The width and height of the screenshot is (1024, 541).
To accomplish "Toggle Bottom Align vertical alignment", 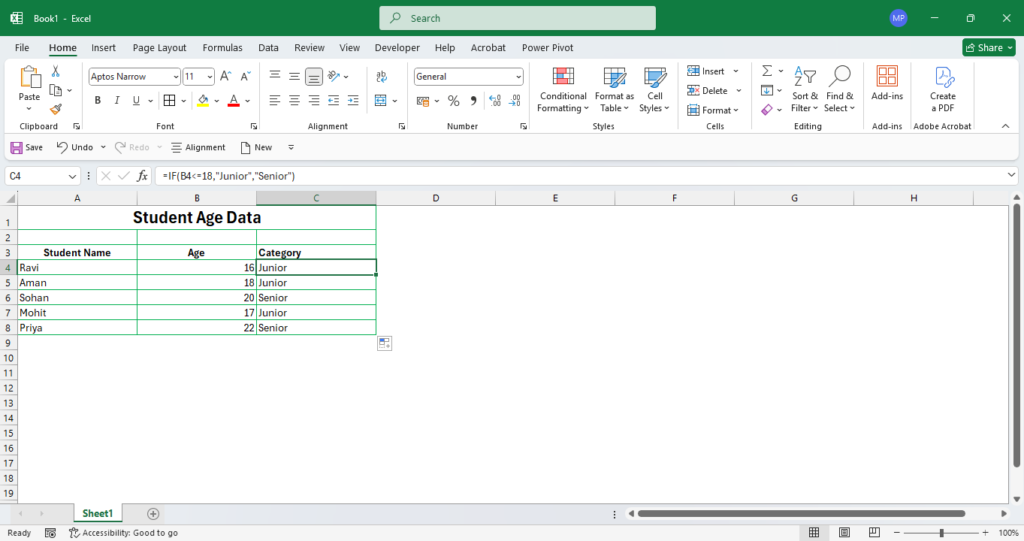I will pos(314,76).
